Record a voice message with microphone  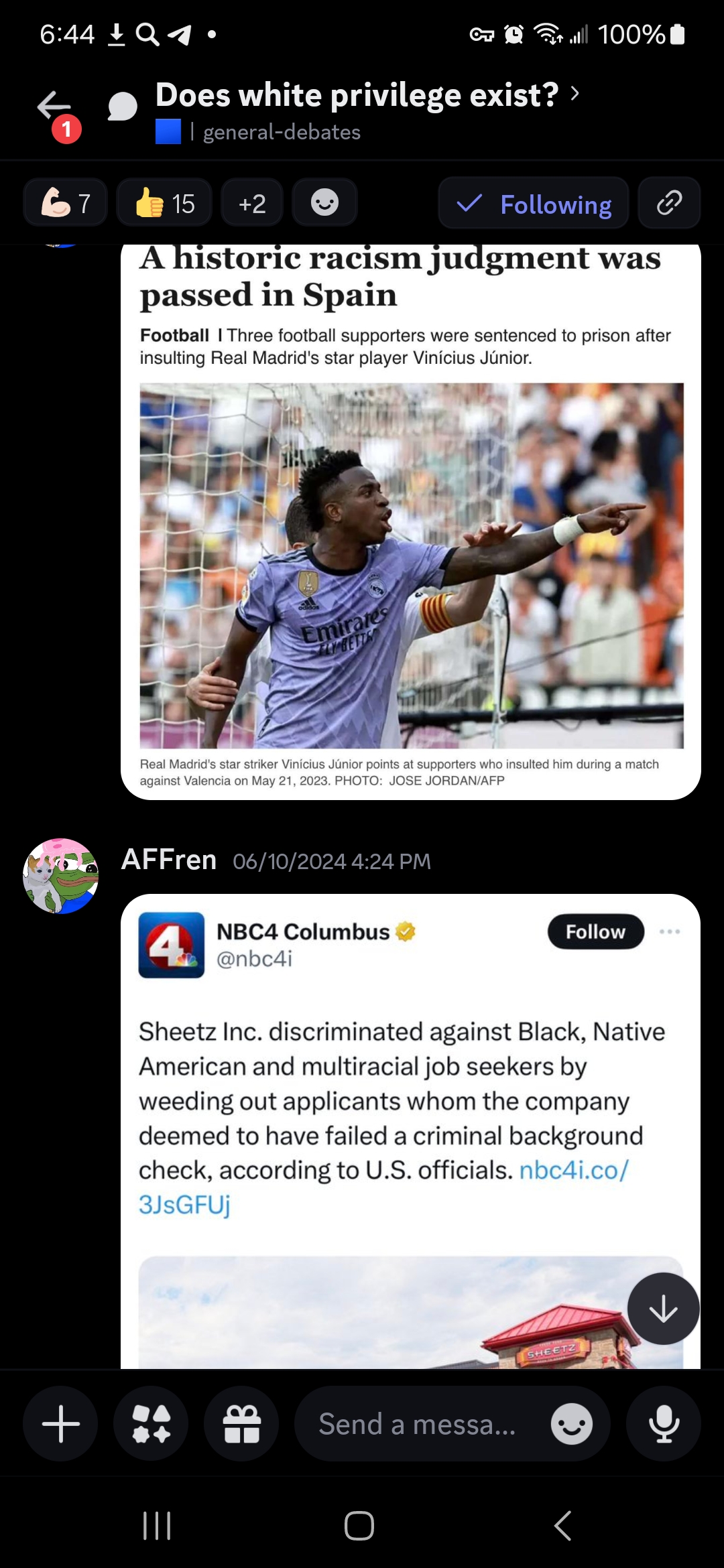(664, 1423)
